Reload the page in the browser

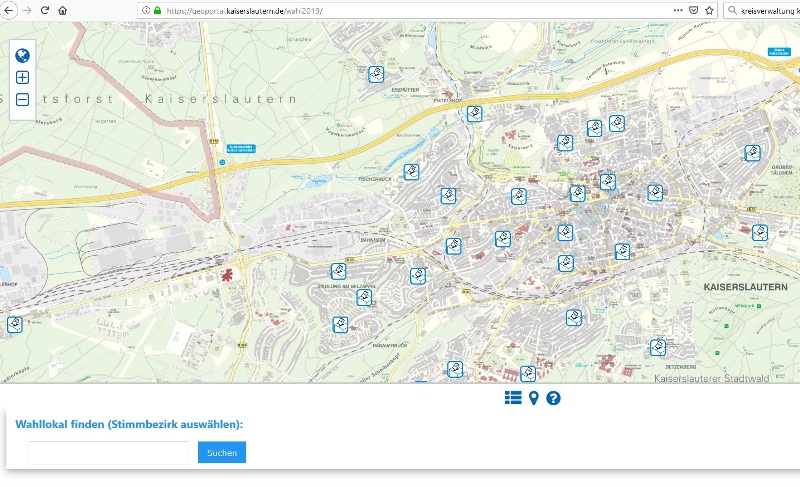(44, 10)
